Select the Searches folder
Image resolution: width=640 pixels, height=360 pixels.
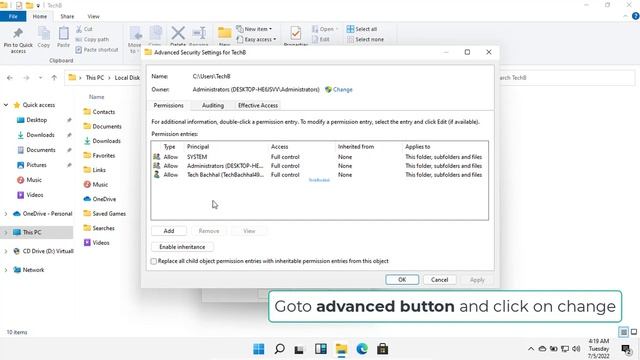[103, 228]
